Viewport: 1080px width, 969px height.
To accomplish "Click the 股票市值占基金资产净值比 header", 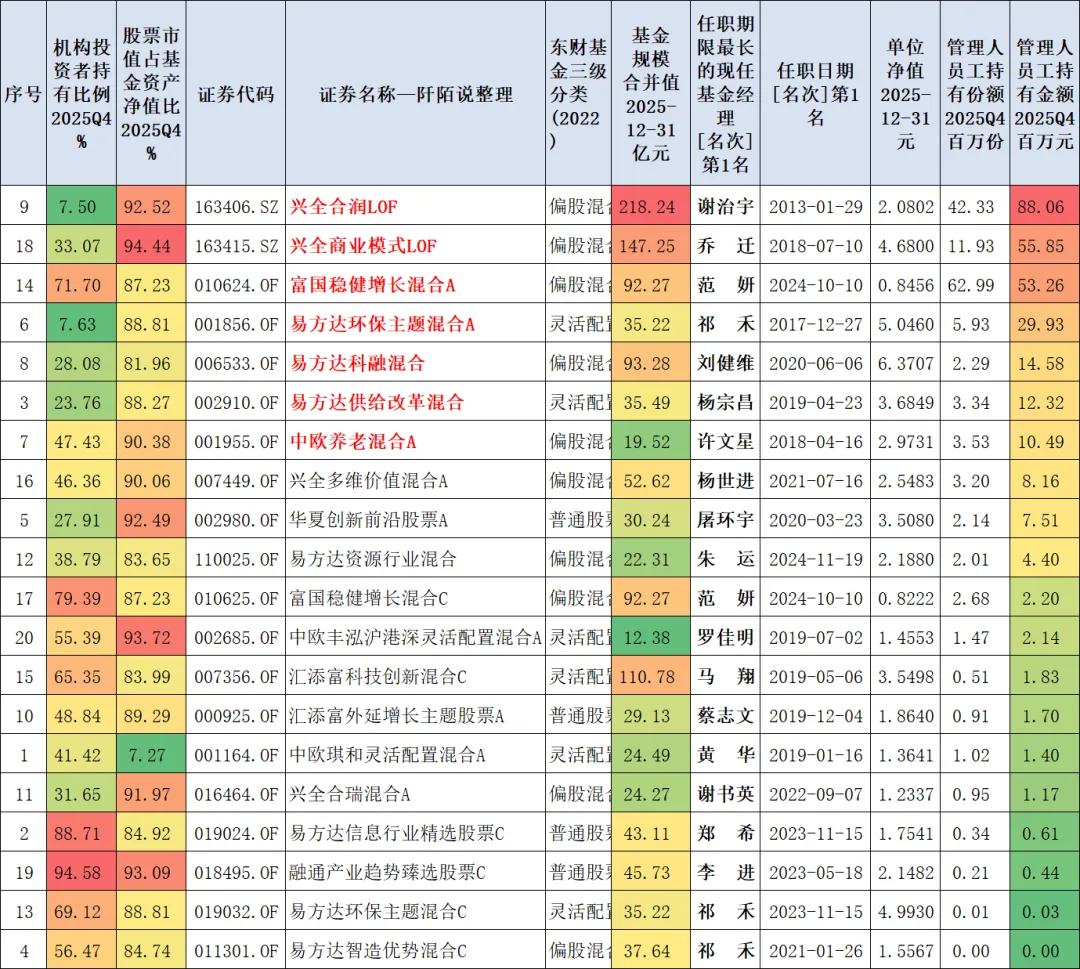I will [x=151, y=94].
